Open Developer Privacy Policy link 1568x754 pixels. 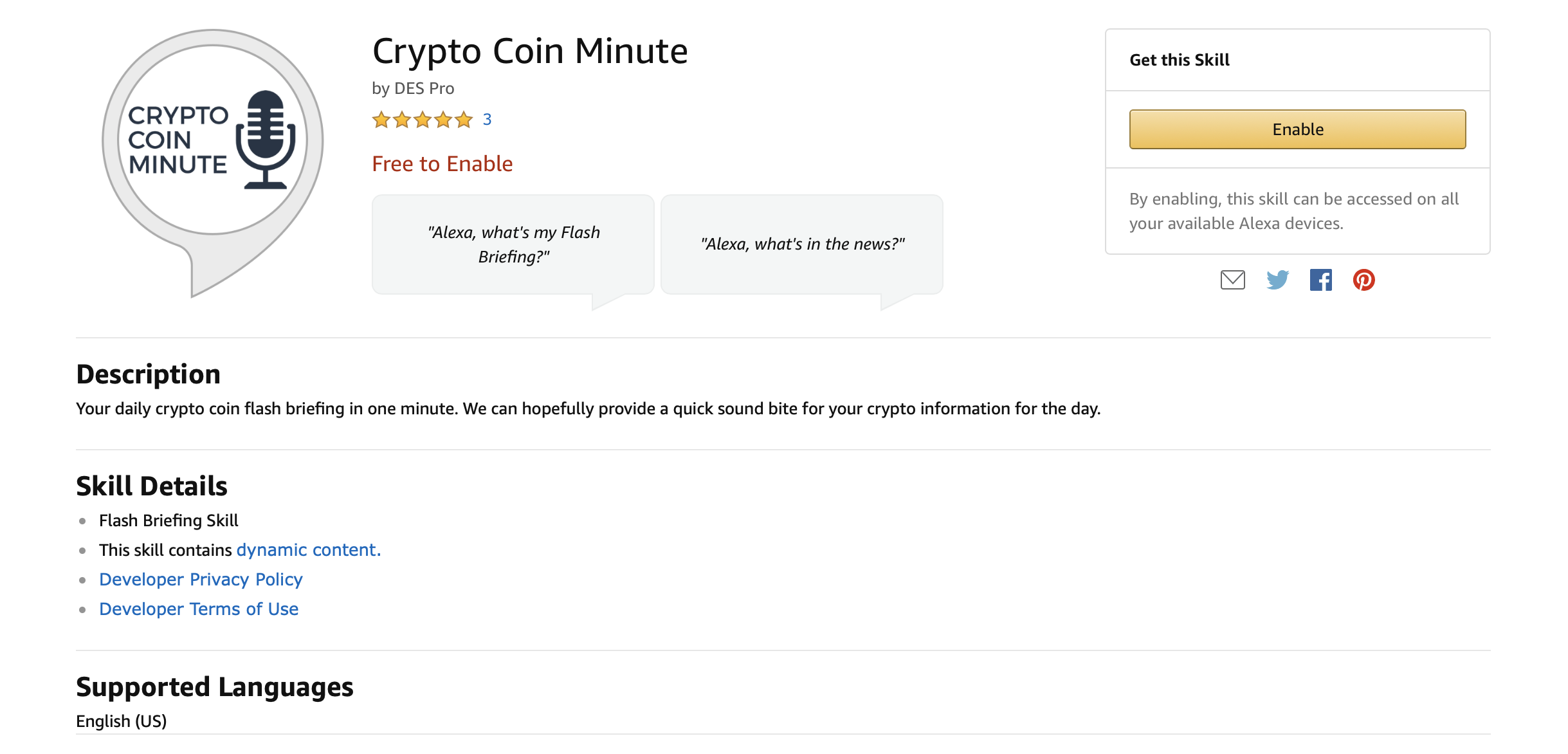pos(201,580)
